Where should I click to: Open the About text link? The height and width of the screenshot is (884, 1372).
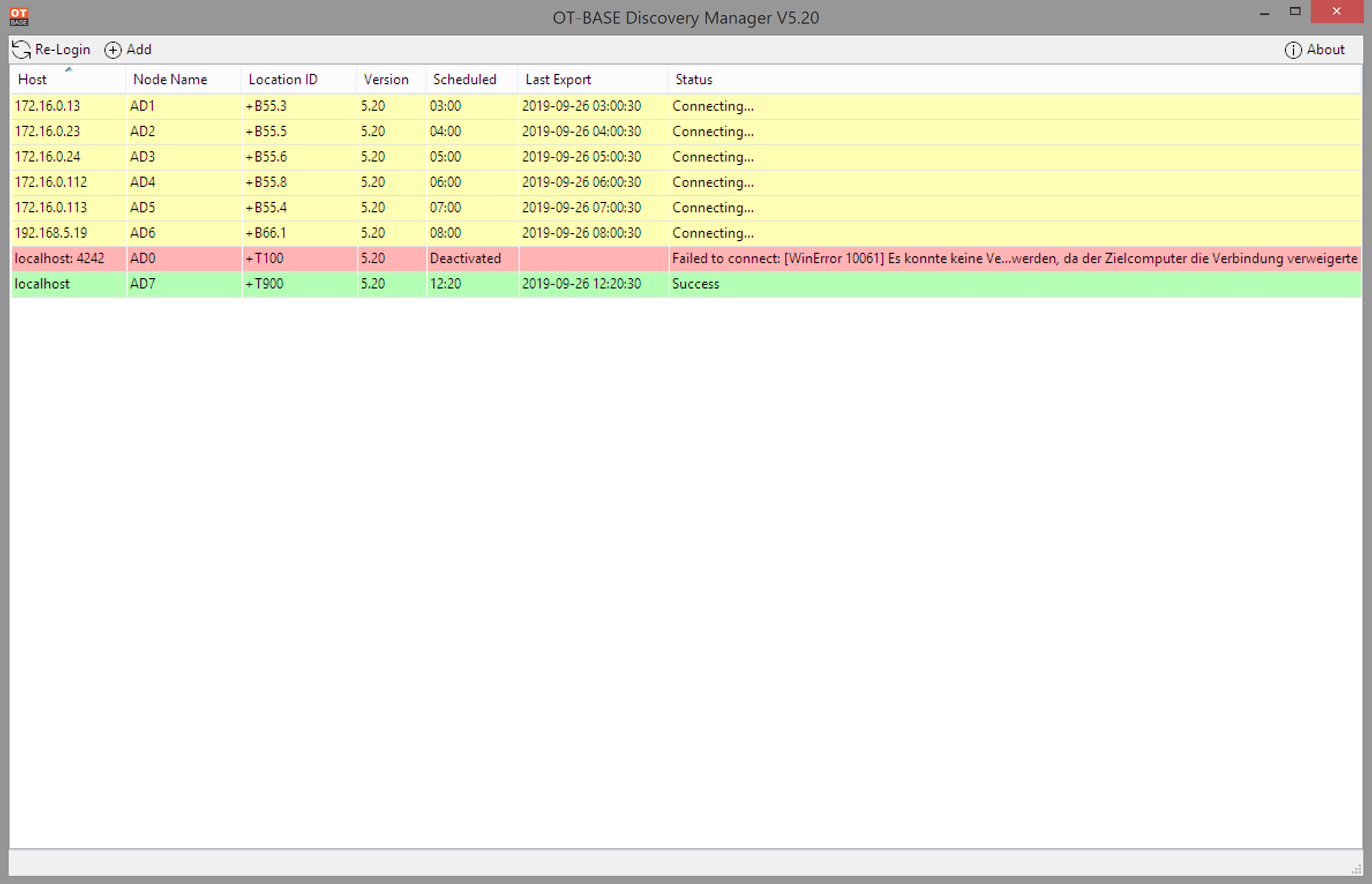(1325, 50)
